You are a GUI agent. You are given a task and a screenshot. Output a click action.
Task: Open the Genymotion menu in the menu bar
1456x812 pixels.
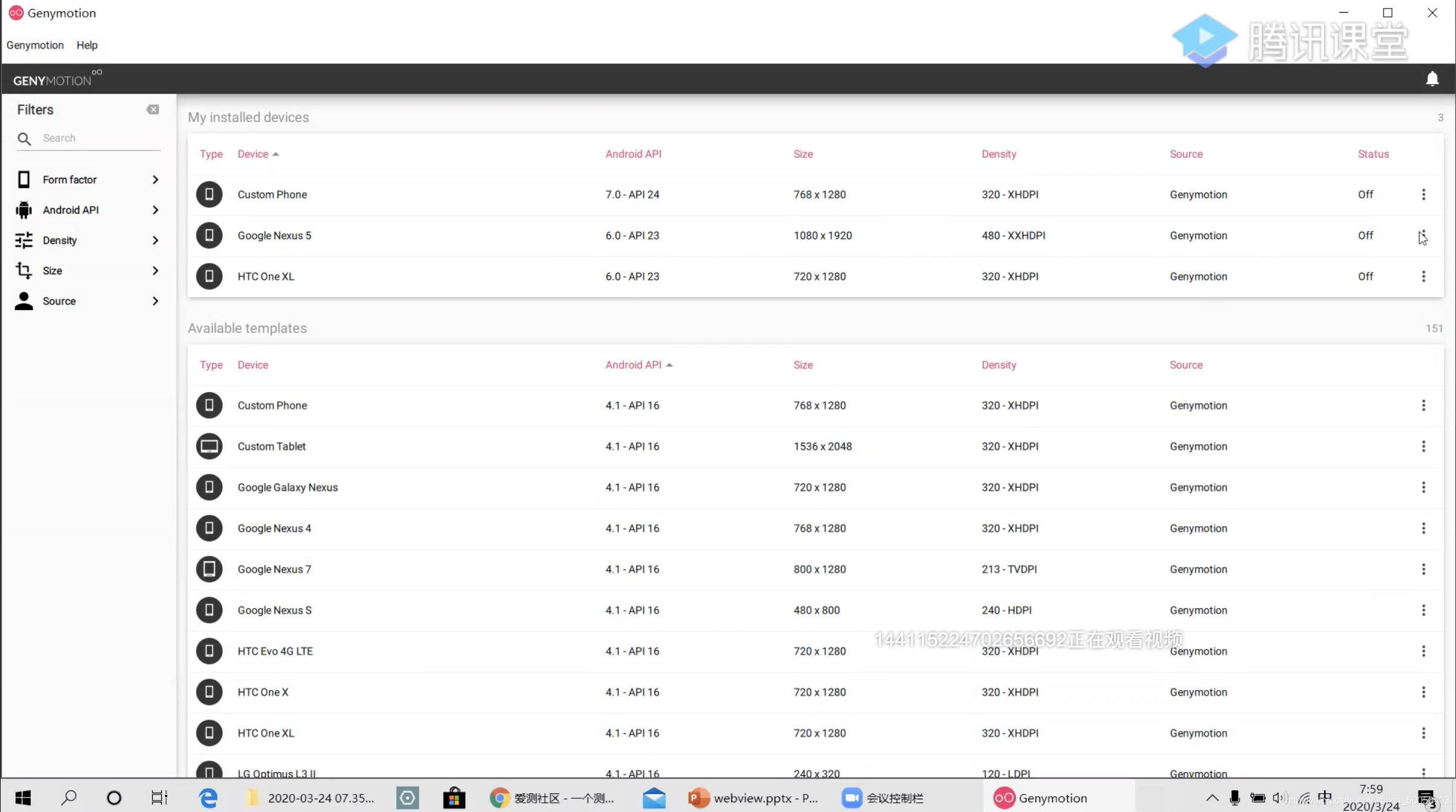pyautogui.click(x=35, y=45)
